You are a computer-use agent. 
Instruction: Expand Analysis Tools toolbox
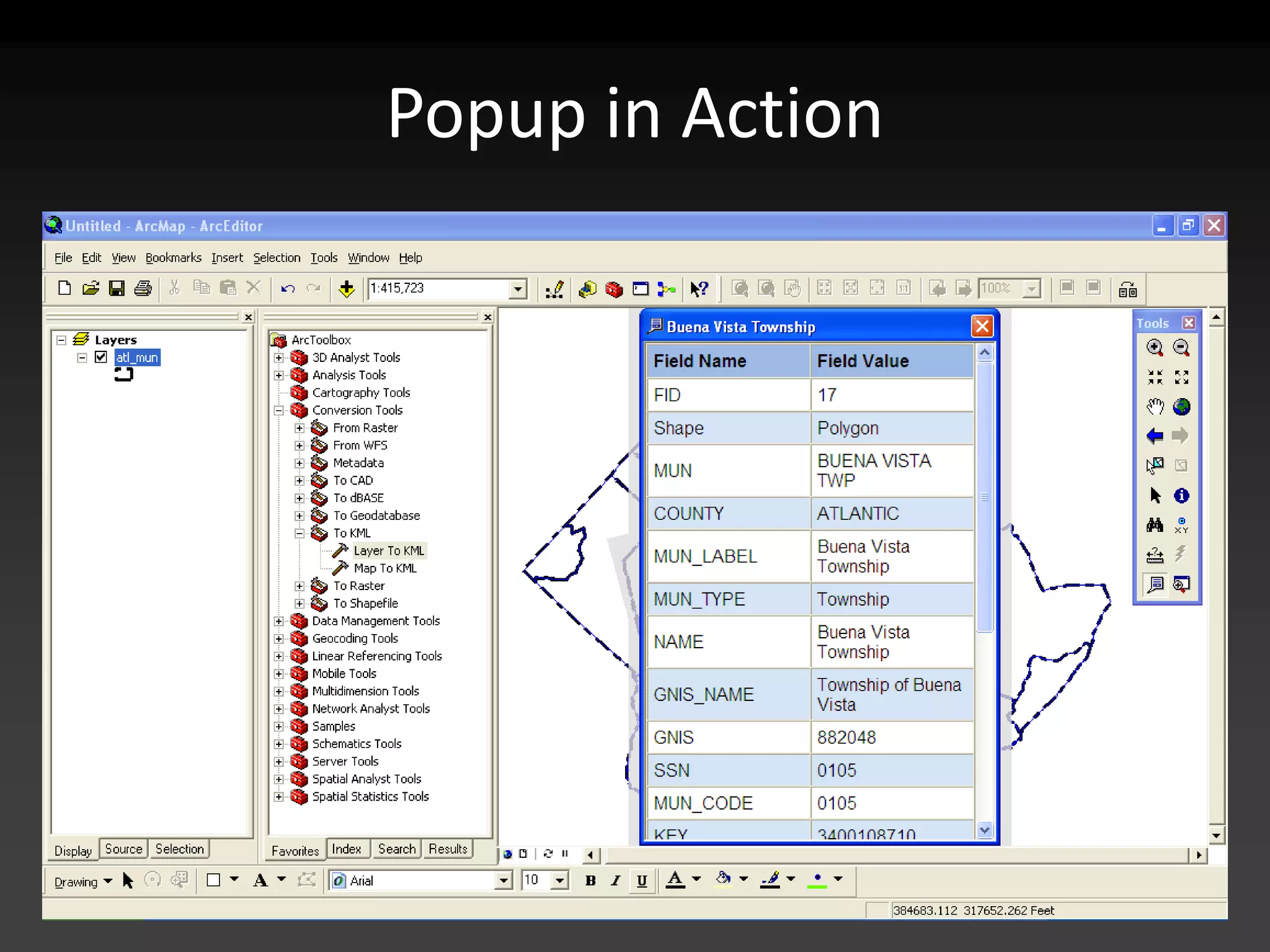[x=278, y=375]
